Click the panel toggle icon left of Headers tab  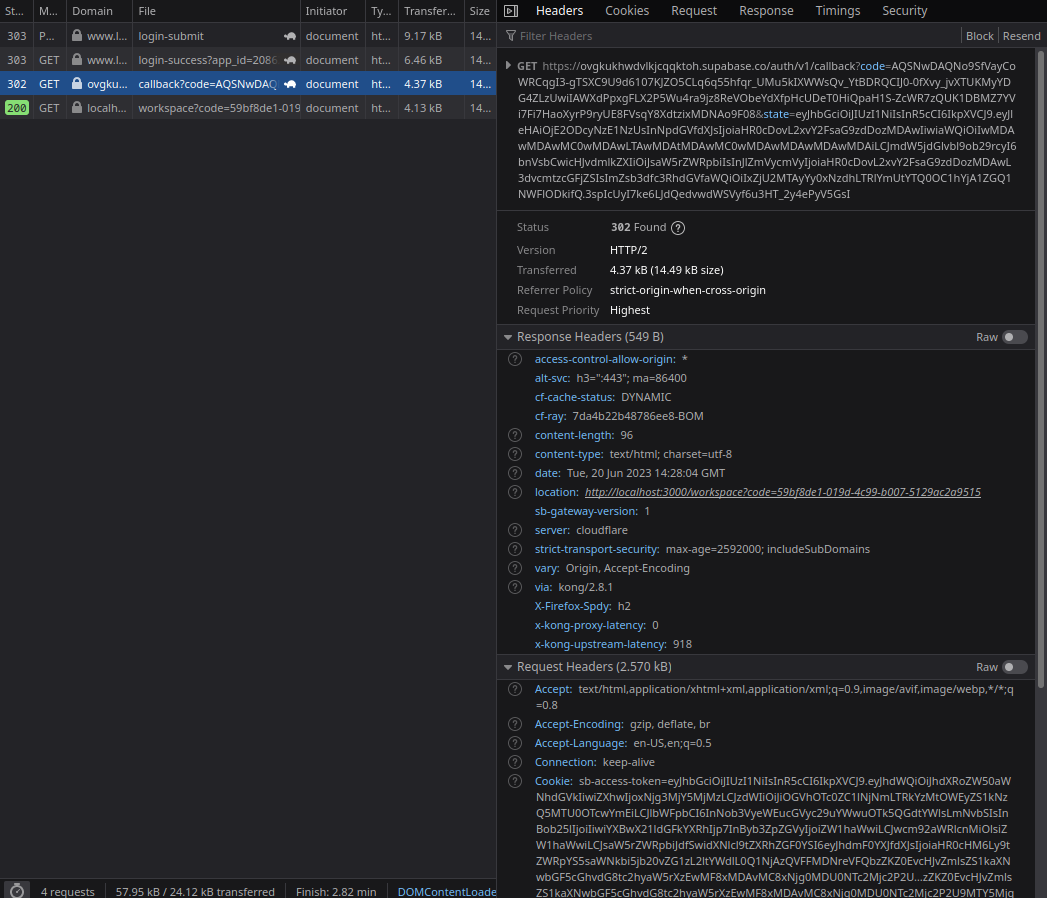(511, 11)
